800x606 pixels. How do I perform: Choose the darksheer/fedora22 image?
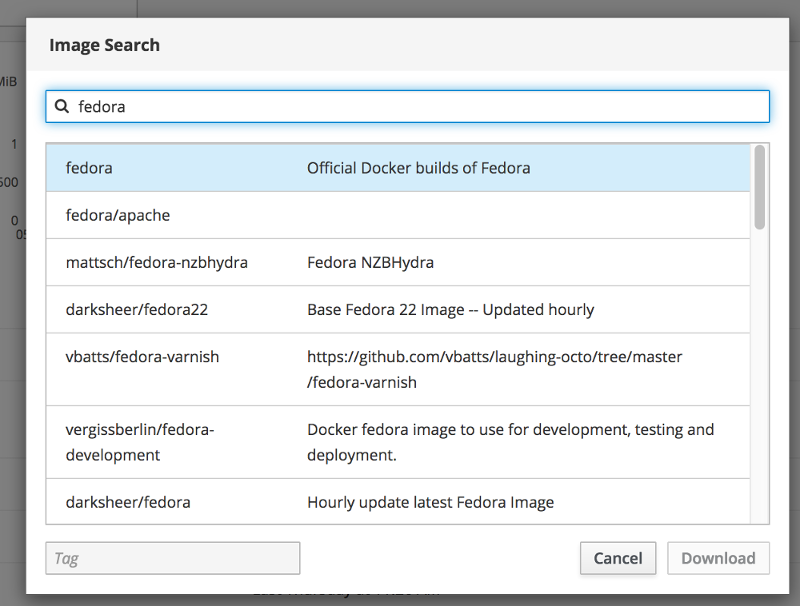(398, 310)
